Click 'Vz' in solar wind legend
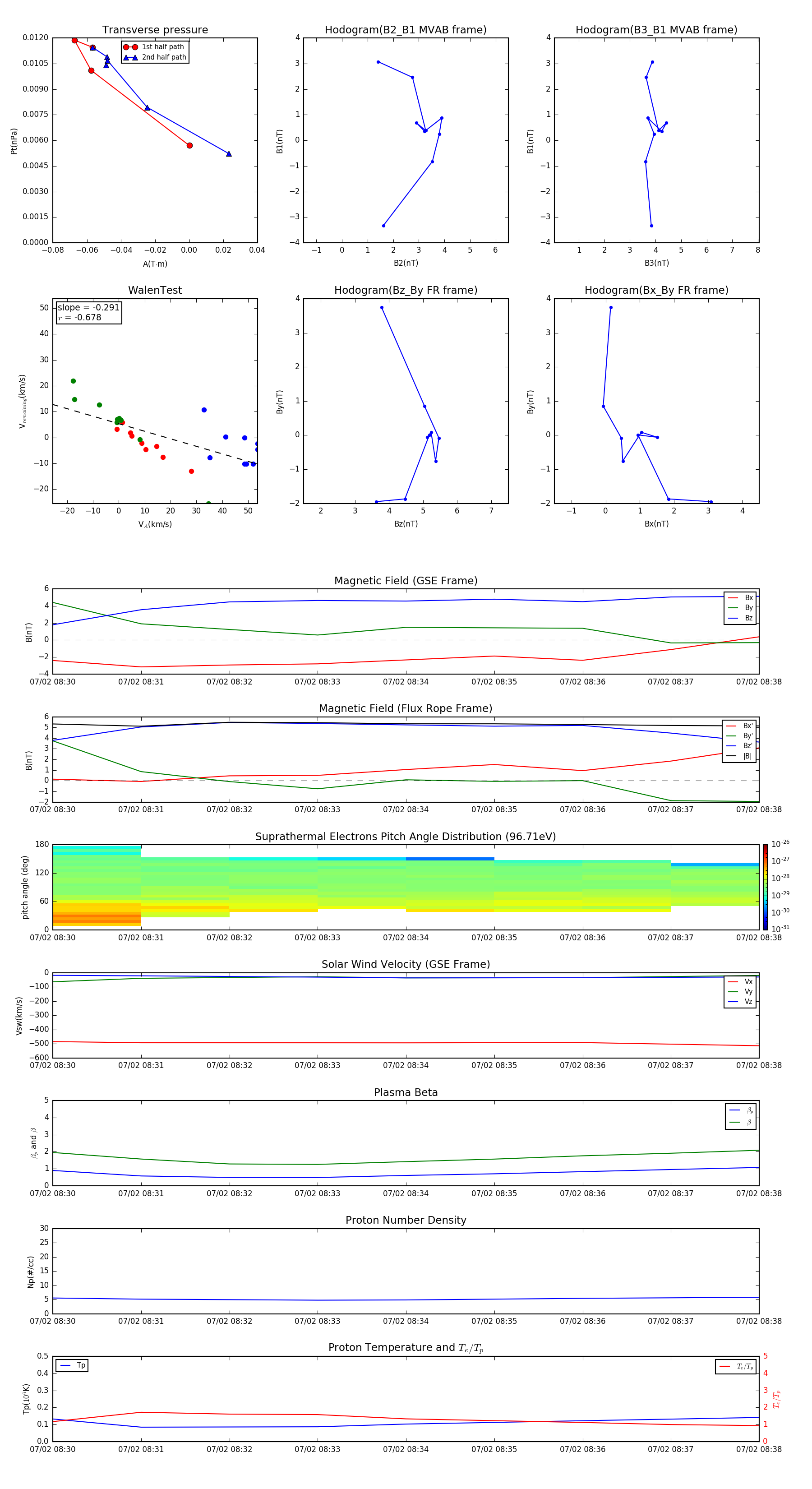 point(748,1002)
